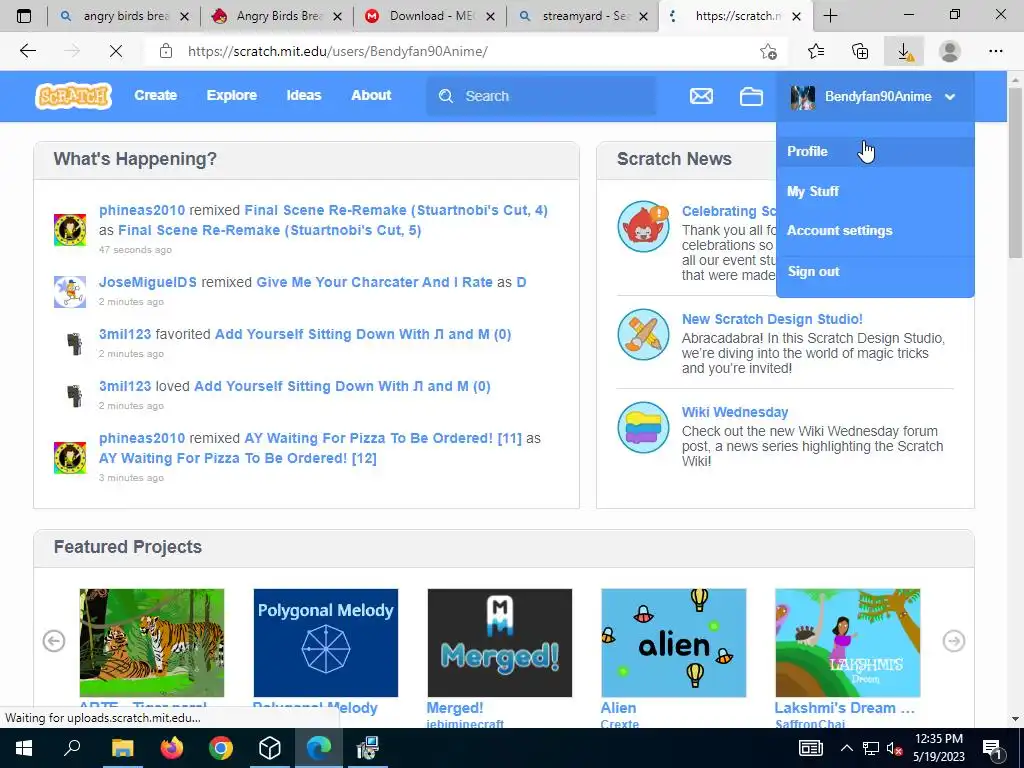Open browser downloads icon

pyautogui.click(x=904, y=52)
